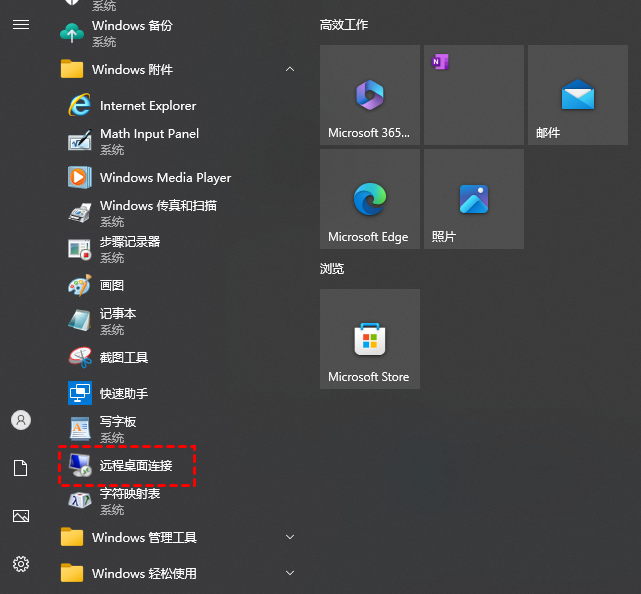The image size is (641, 594).
Task: Click the Windows 轻松使用 folder icon
Action: pyautogui.click(x=72, y=573)
